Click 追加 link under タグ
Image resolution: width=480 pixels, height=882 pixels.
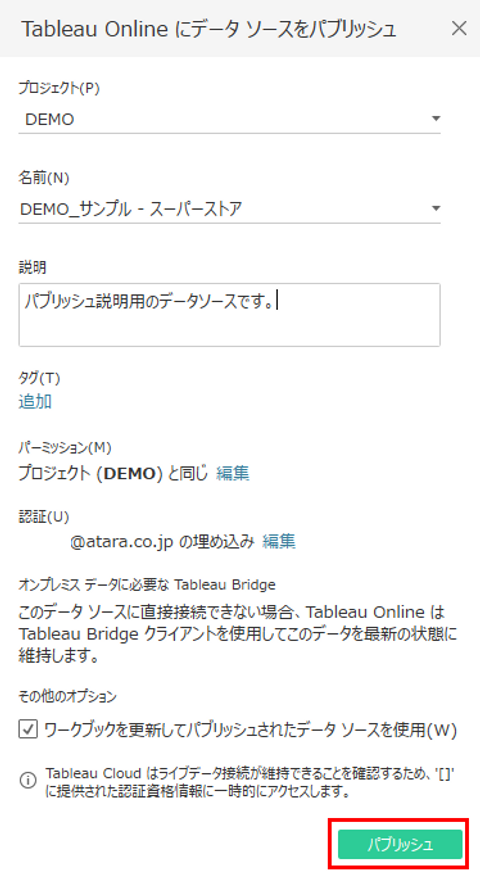[35, 402]
